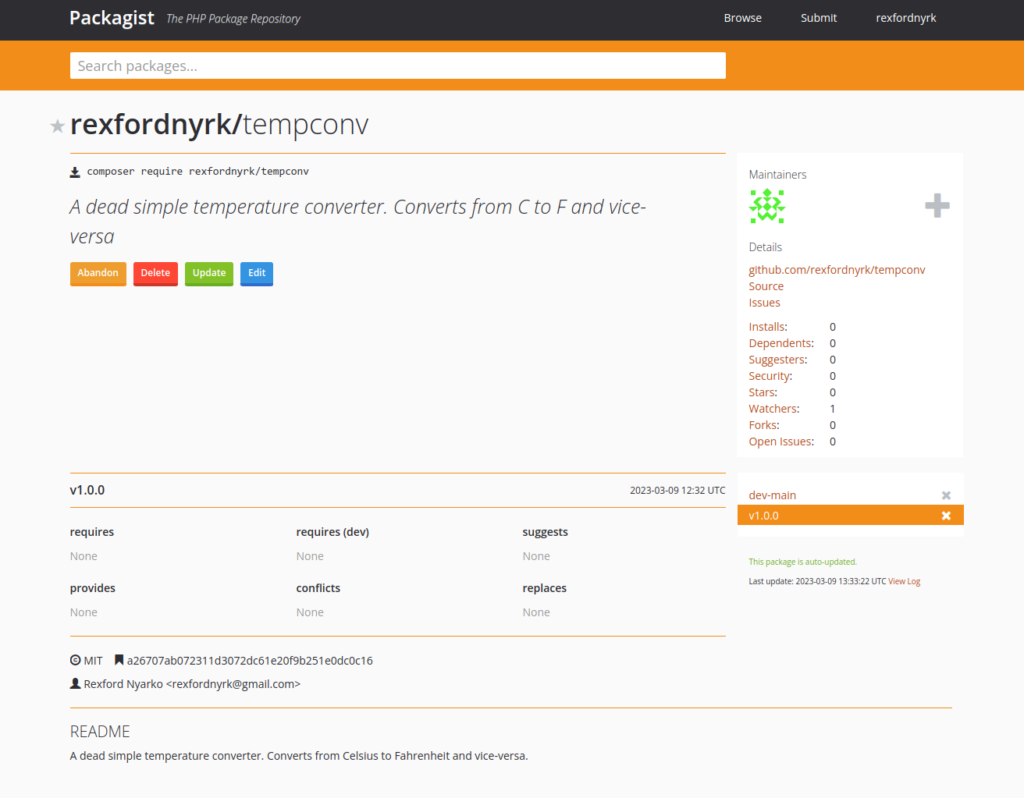Screen dimensions: 1024x798
Task: Click the Abandon button
Action: click(98, 274)
